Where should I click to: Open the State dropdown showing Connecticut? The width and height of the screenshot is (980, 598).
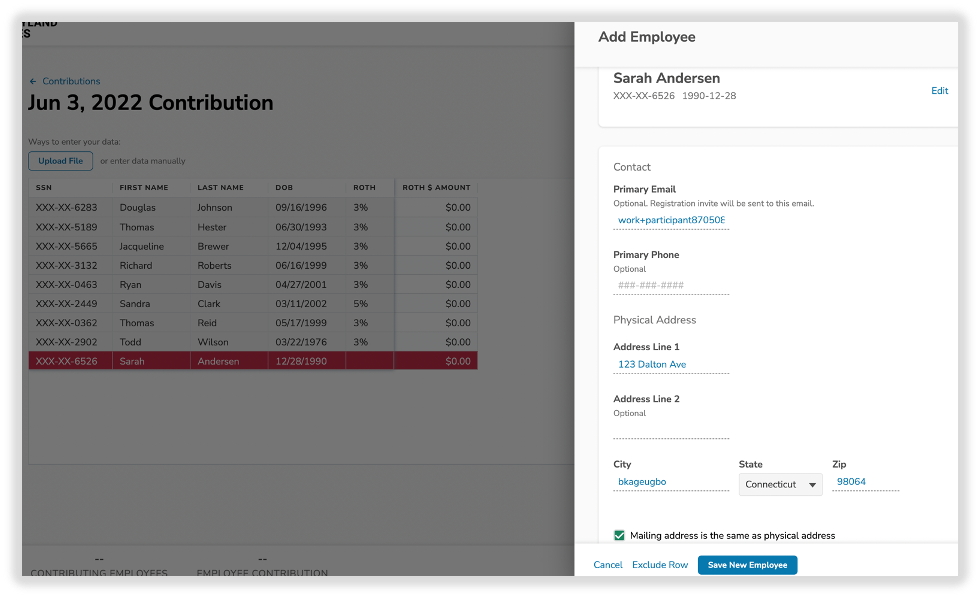point(779,484)
